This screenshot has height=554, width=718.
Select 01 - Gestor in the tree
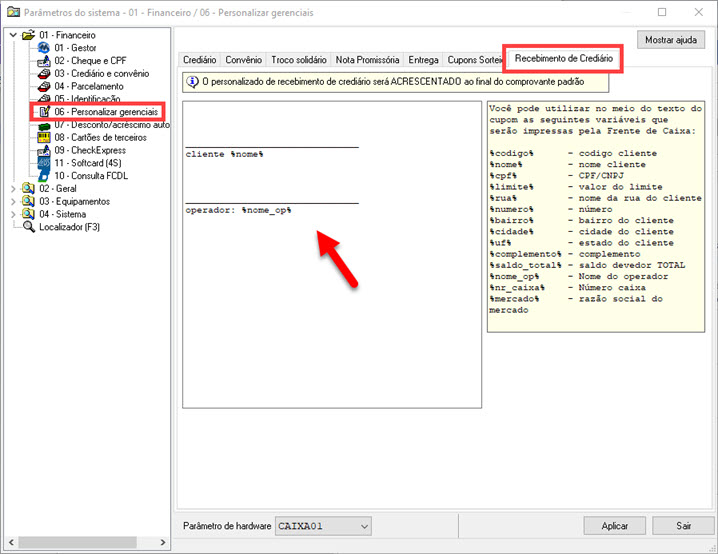76,48
